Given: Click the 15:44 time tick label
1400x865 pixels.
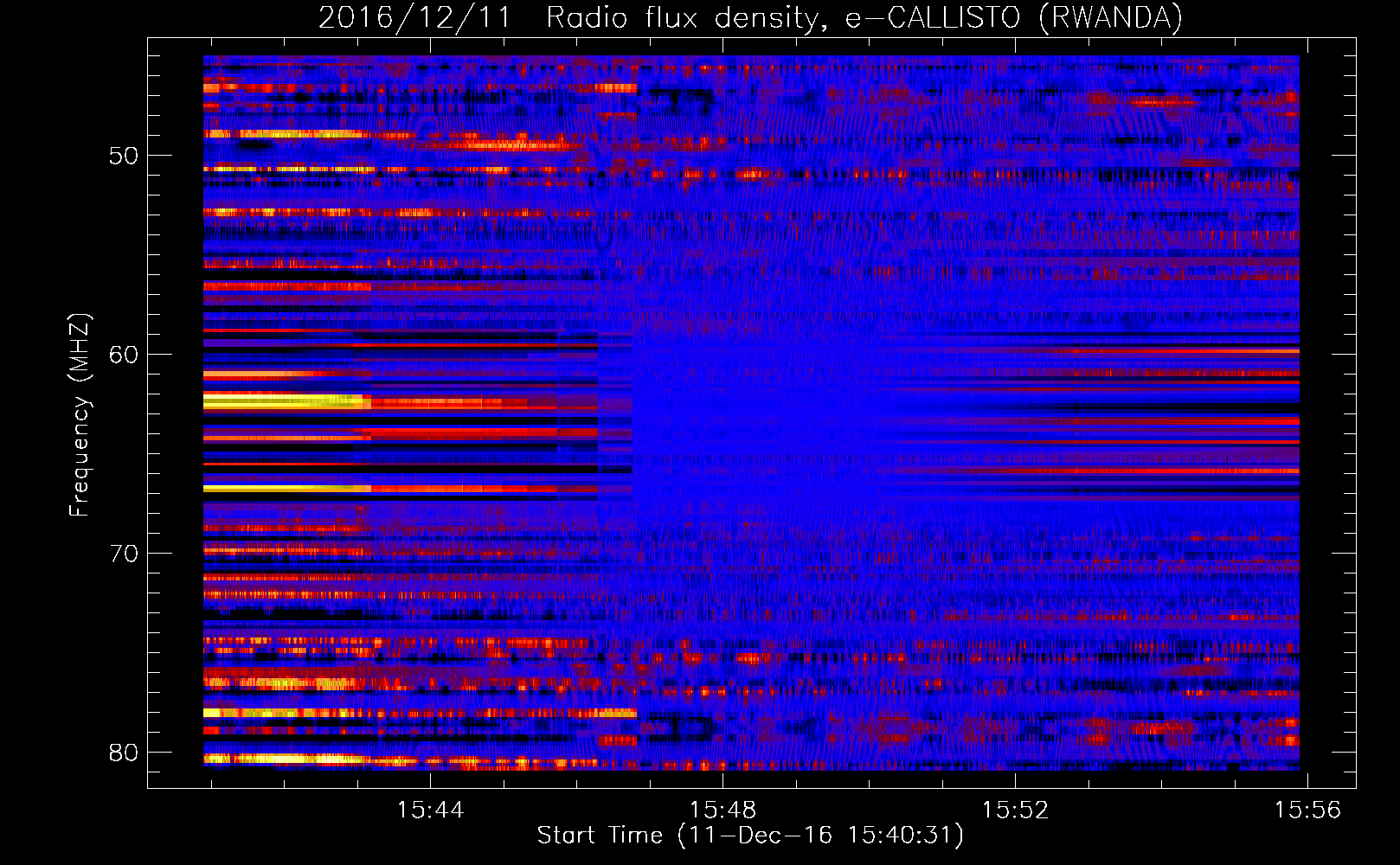Looking at the screenshot, I should click(430, 810).
